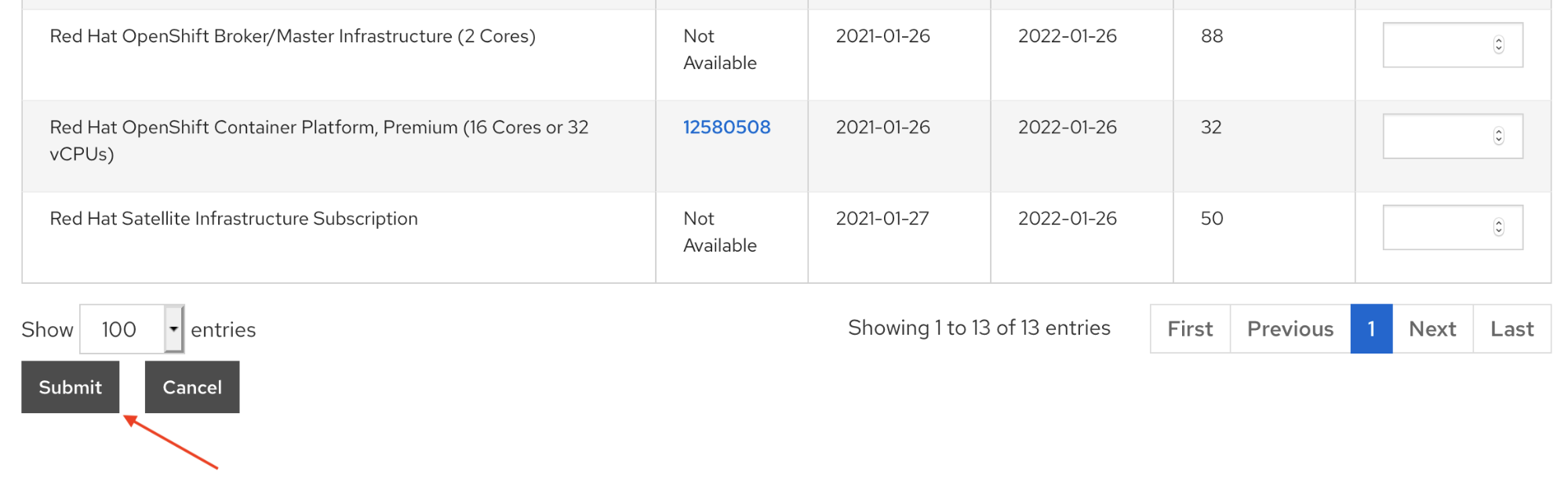The width and height of the screenshot is (1568, 479).
Task: Go to the First page
Action: [1189, 329]
